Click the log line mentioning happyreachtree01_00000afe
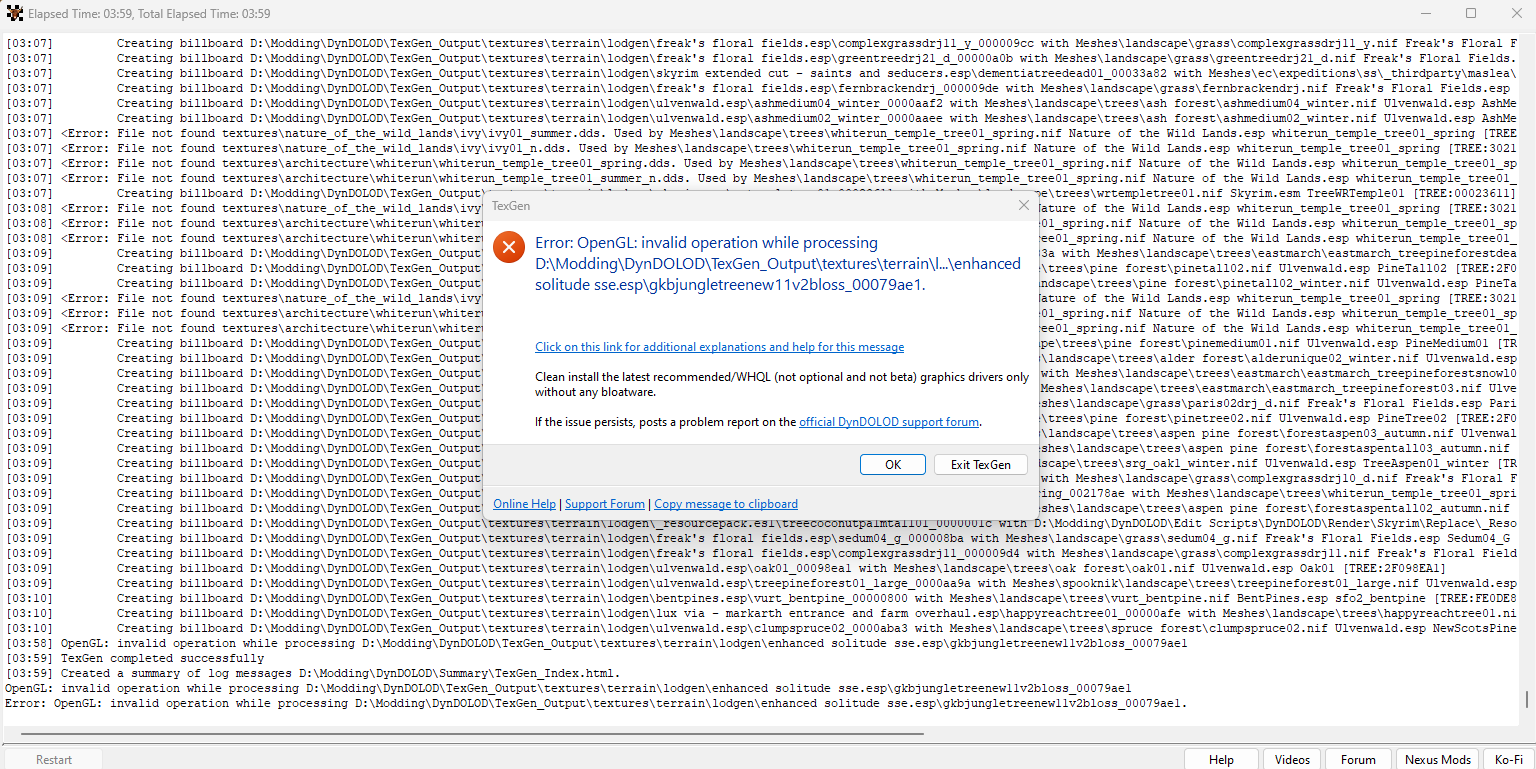The image size is (1536, 769). 762,613
